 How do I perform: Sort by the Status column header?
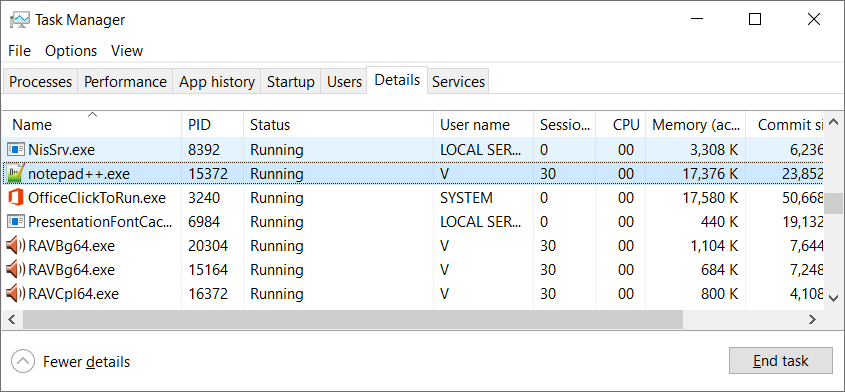338,125
